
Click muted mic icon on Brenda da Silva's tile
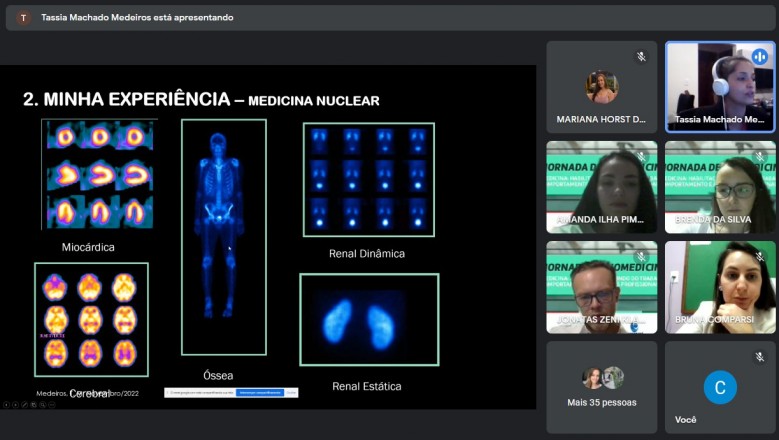click(759, 157)
